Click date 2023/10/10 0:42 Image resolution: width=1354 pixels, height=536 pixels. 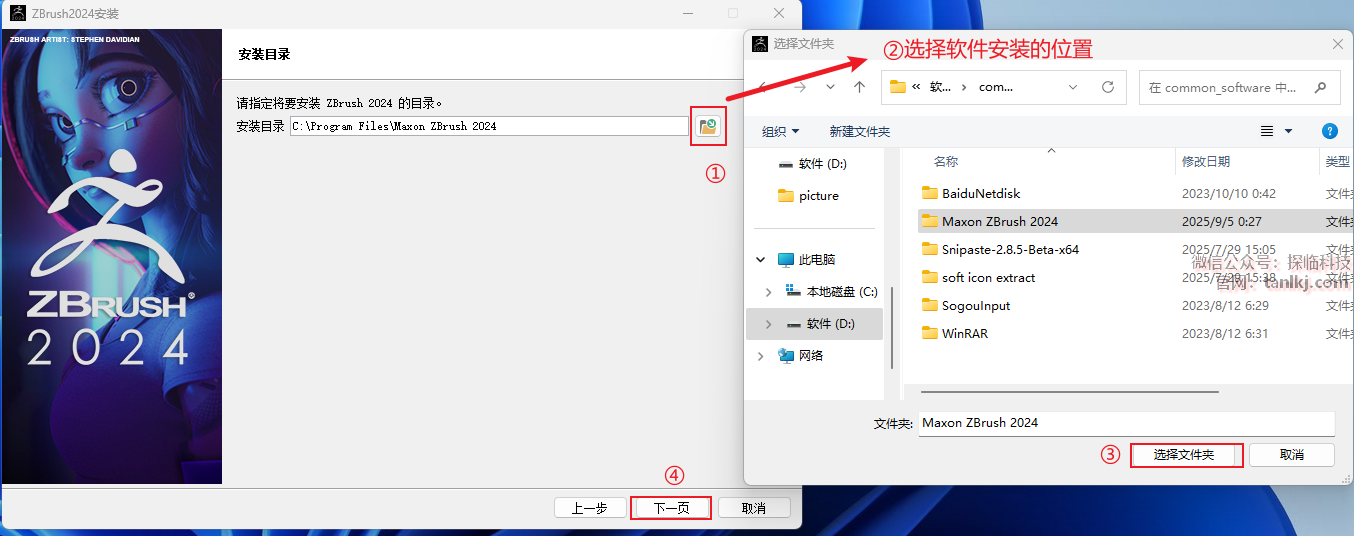tap(1228, 193)
